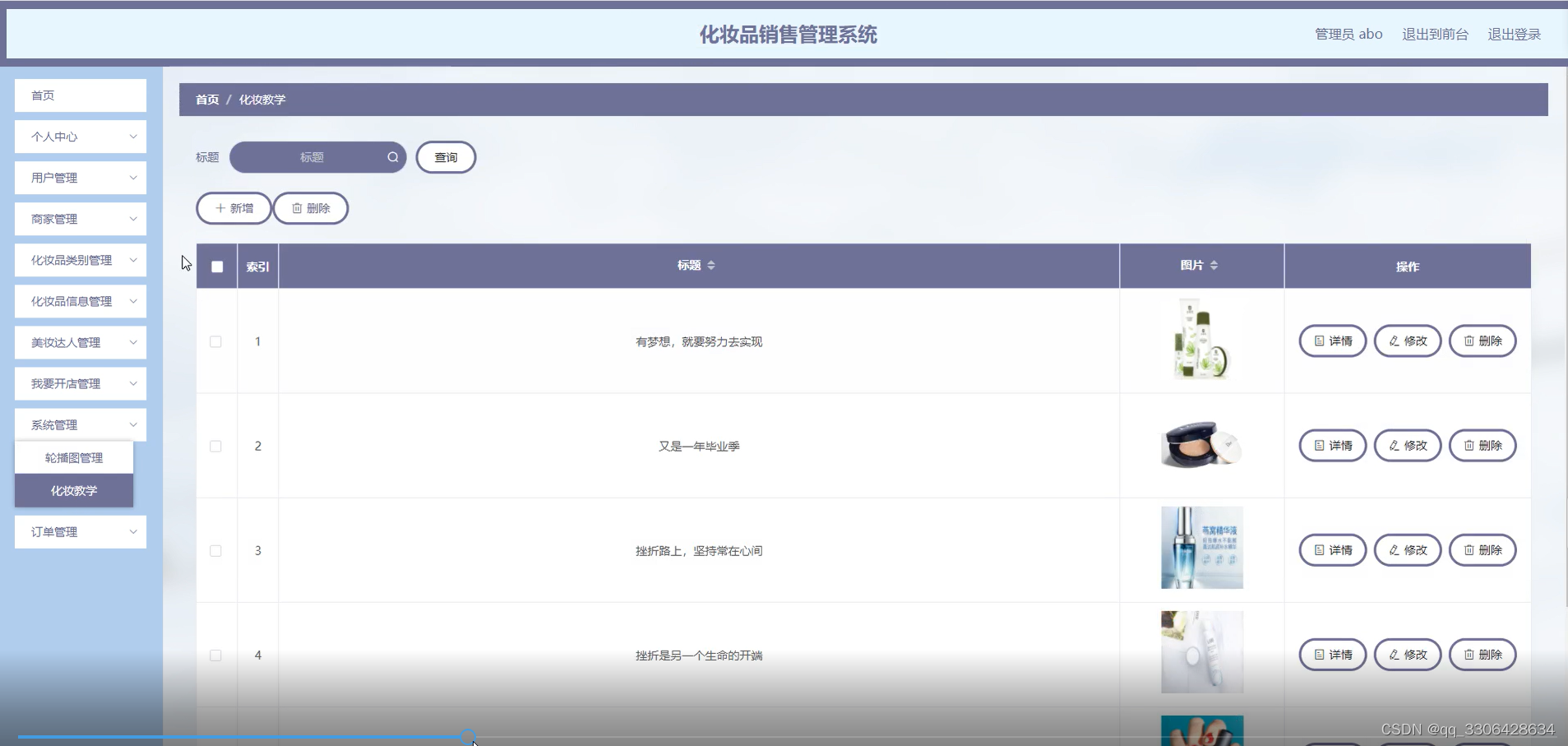Click the blue serum bottle thumbnail in row 3

click(1202, 547)
